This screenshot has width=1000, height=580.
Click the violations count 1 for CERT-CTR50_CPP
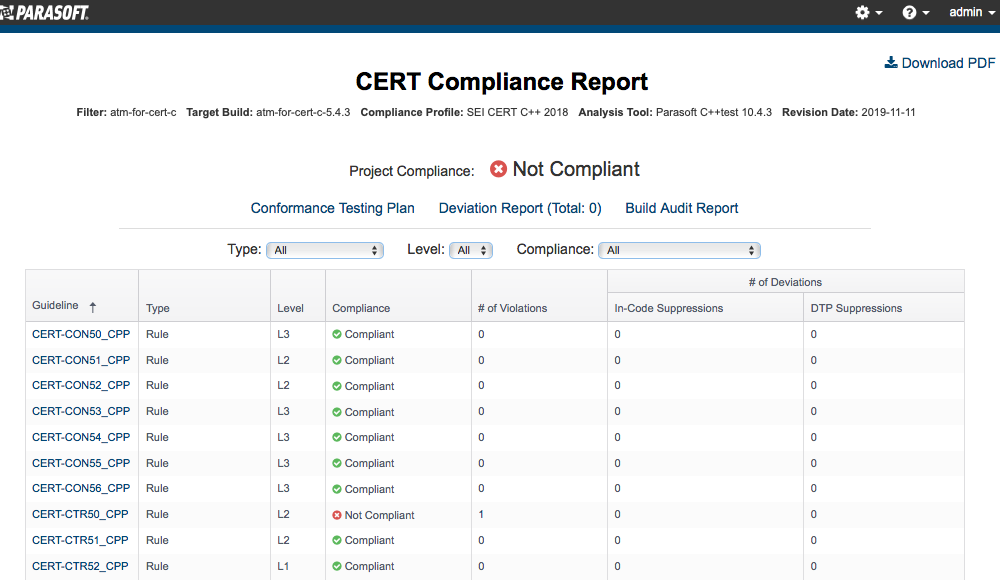tap(481, 514)
